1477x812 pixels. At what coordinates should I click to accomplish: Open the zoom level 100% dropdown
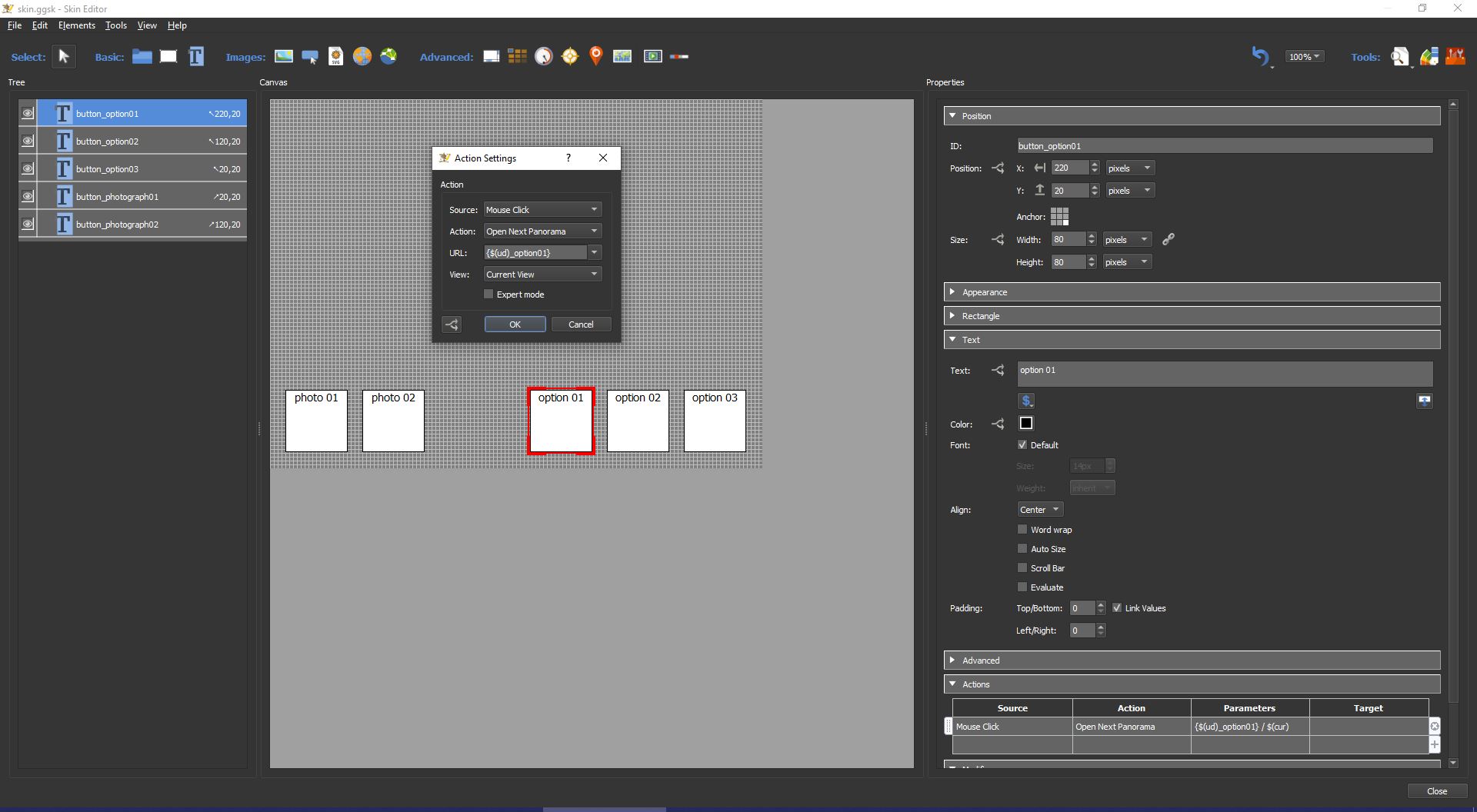(1304, 57)
